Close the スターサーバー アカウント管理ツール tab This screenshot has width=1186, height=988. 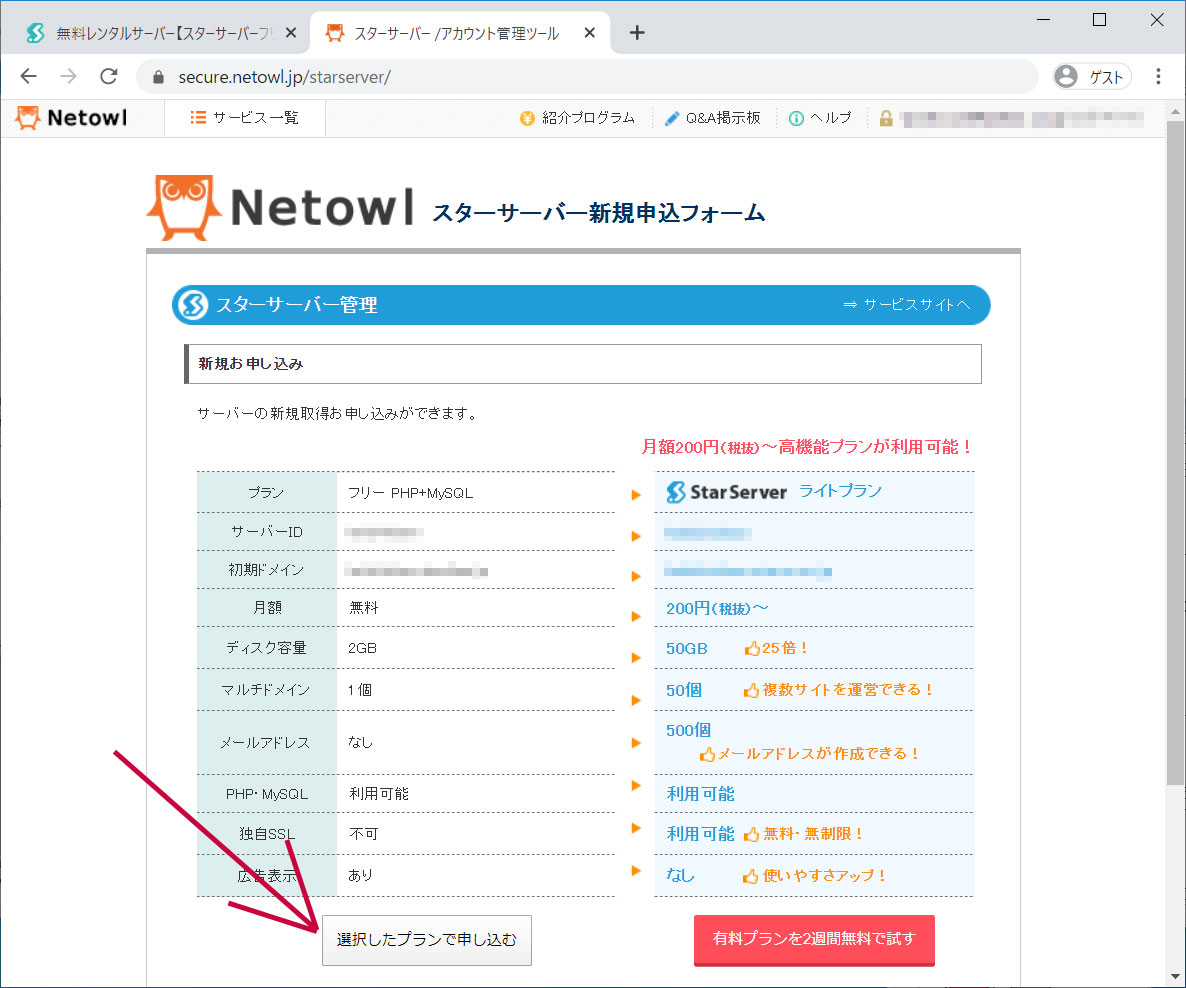pyautogui.click(x=590, y=33)
